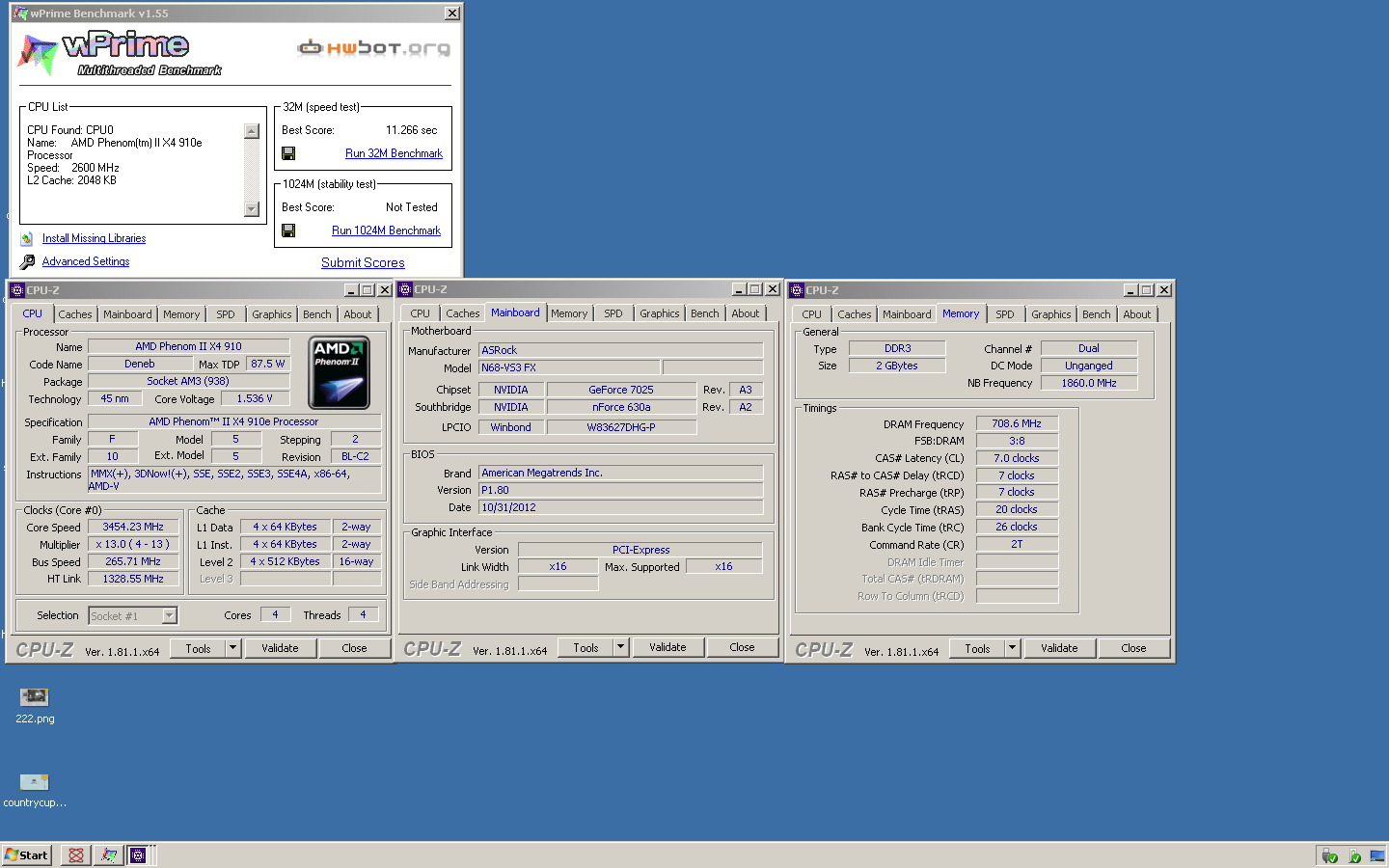Click Close button in Memory CPU-Z window
The image size is (1389, 868).
coord(1133,648)
